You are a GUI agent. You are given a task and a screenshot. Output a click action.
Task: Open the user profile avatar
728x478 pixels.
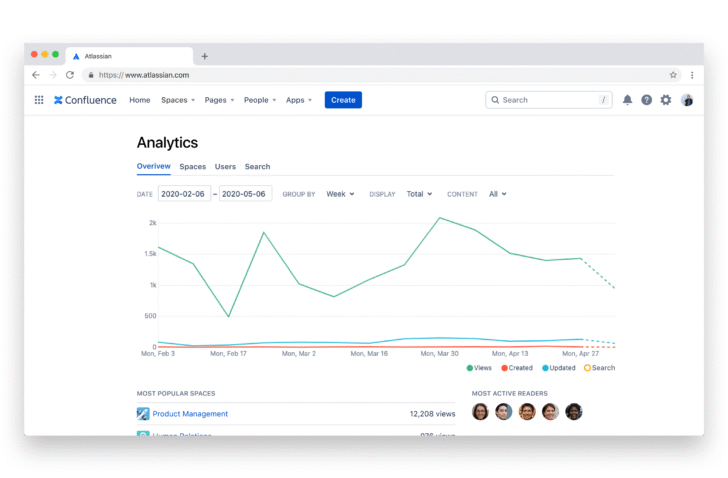(x=687, y=100)
